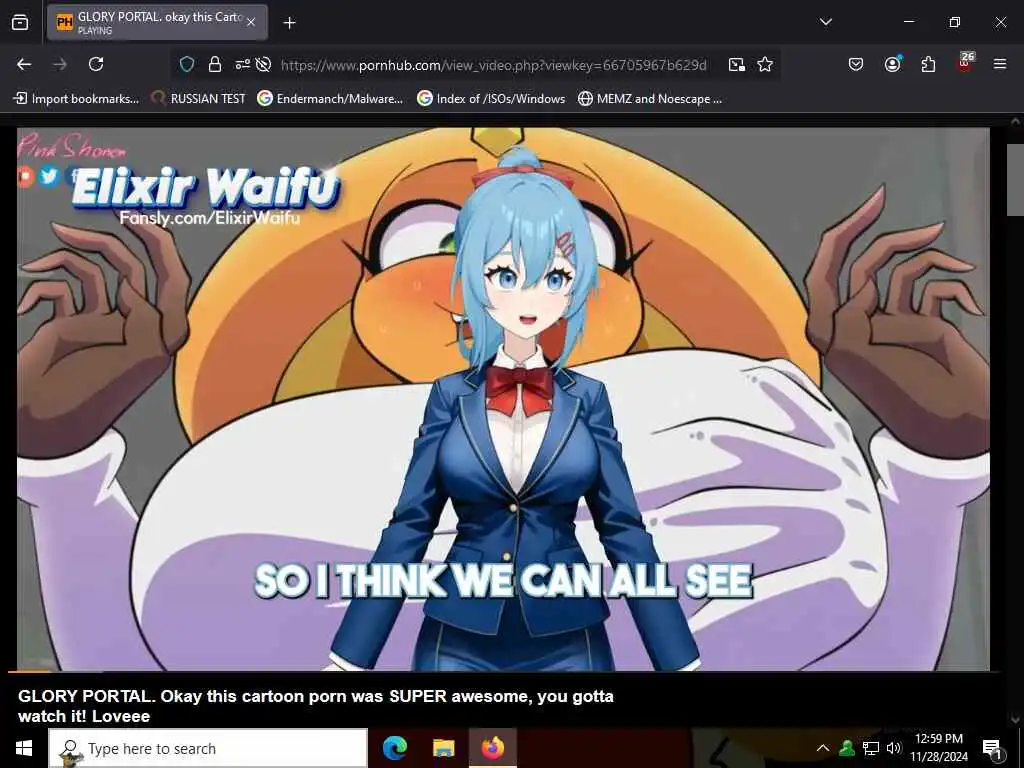The width and height of the screenshot is (1024, 768).
Task: Click the Import bookmarks... toolbar item
Action: (76, 99)
